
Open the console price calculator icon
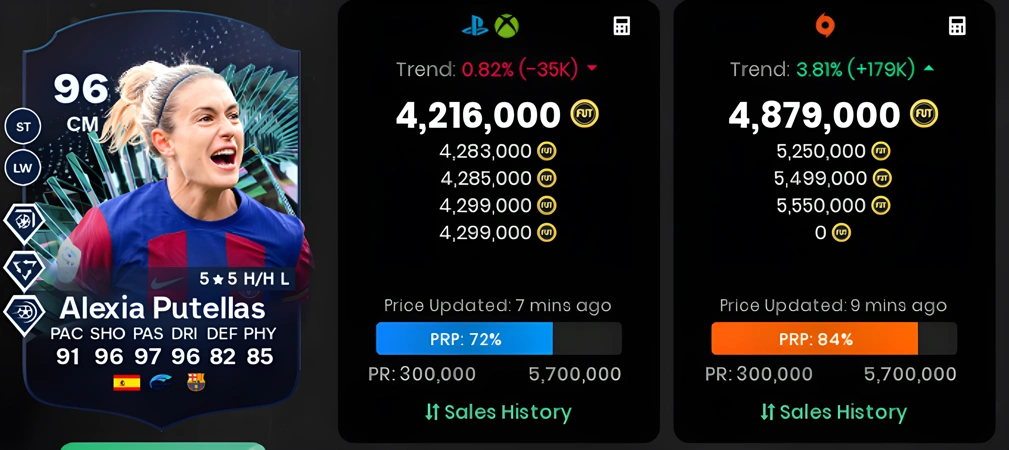pos(622,26)
